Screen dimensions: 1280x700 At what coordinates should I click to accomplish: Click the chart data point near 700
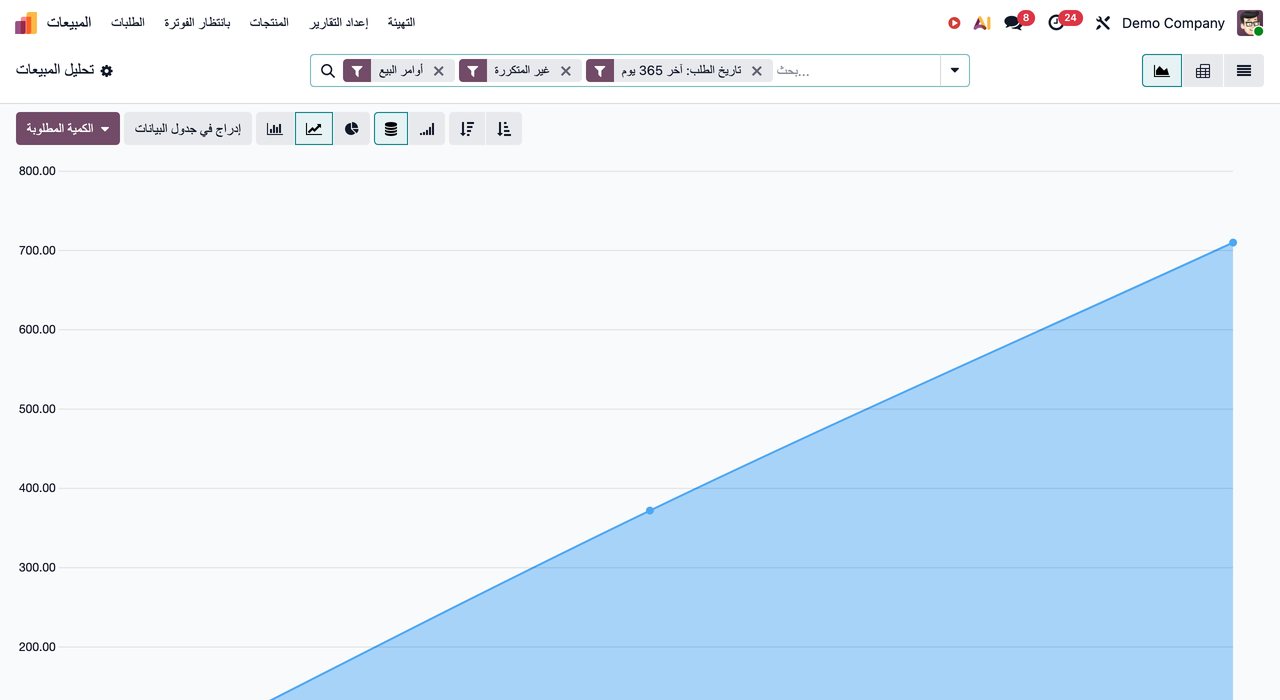point(1233,243)
